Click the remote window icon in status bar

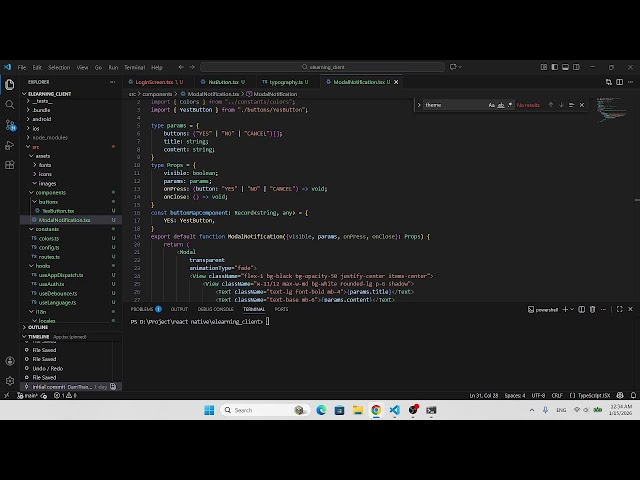(x=6, y=395)
